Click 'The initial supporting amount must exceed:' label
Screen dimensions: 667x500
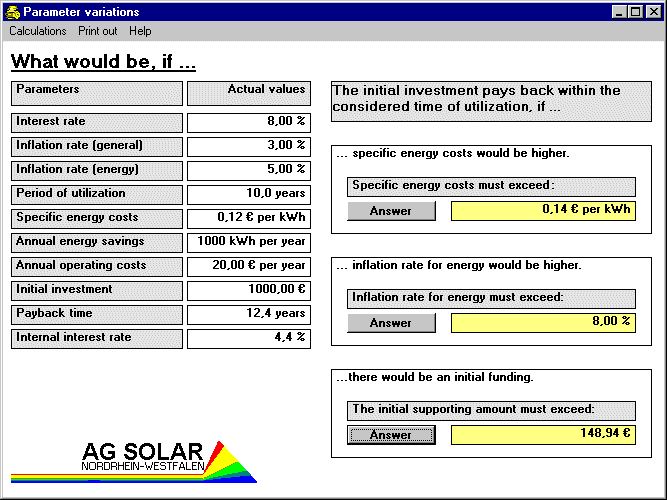(491, 411)
